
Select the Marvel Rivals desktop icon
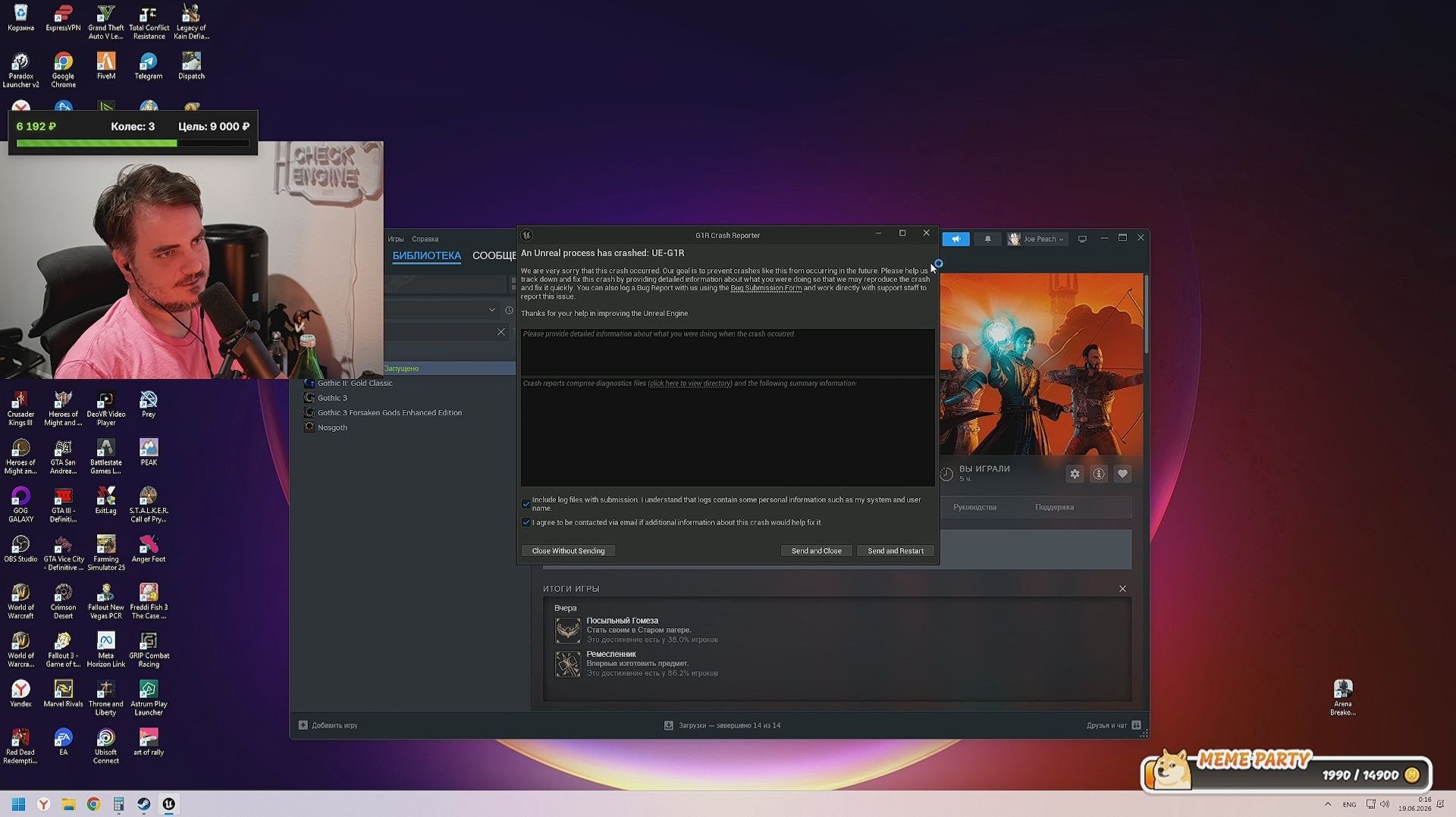(63, 693)
